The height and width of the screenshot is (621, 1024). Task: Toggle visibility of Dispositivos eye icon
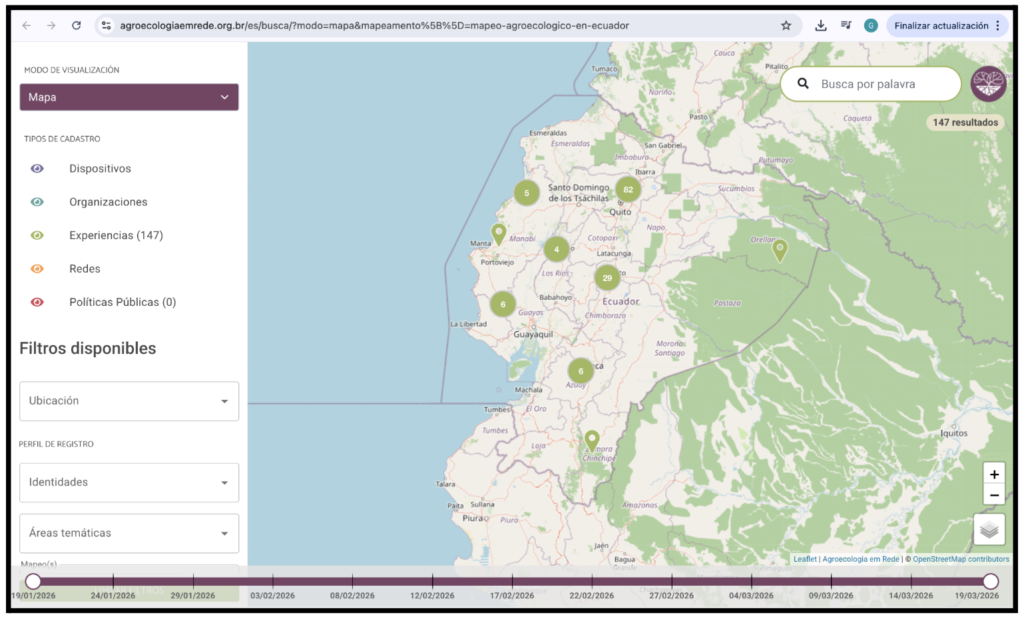[x=38, y=169]
